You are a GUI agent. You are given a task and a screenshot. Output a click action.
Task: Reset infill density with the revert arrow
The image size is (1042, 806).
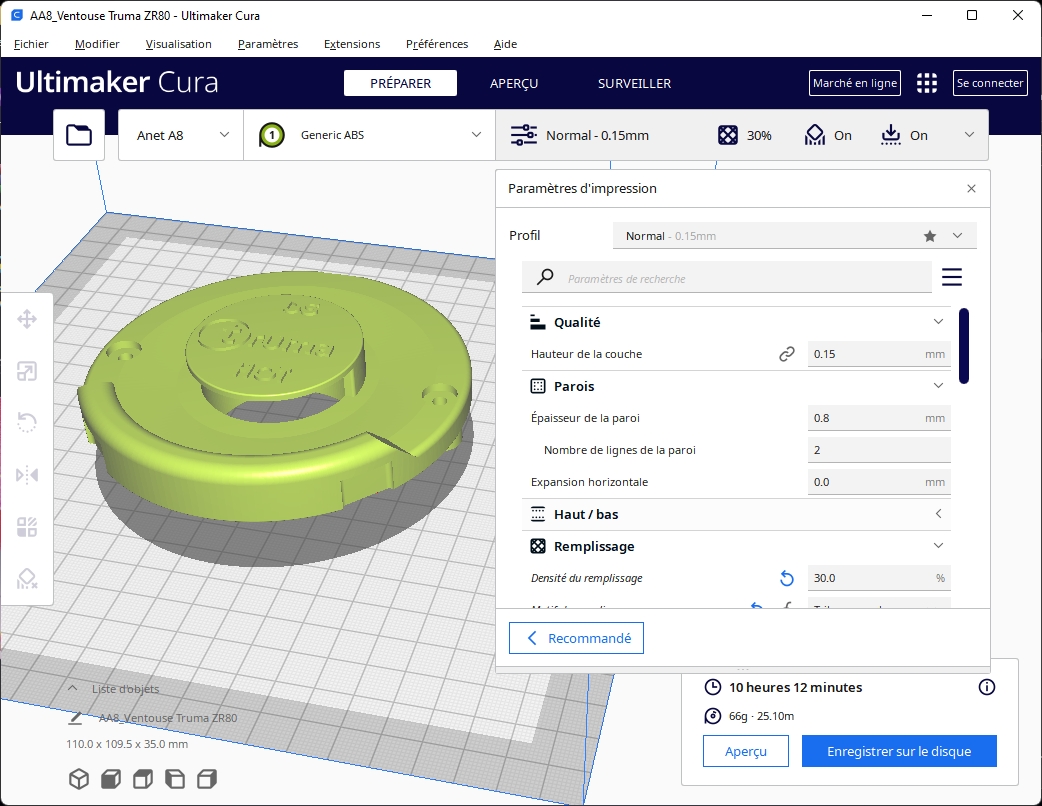[786, 578]
